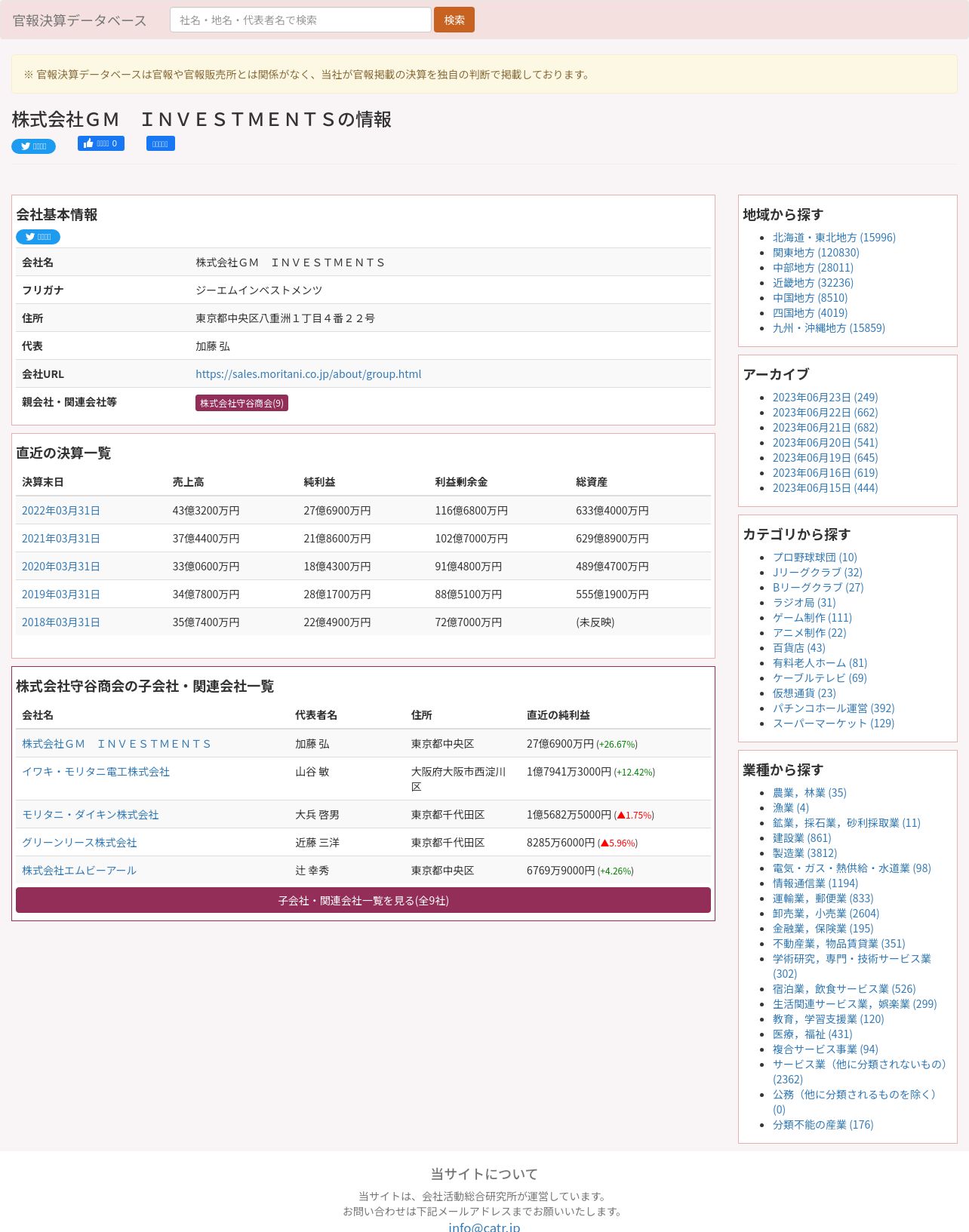Click the orange 検索 button
Viewport: 969px width, 1232px height.
(454, 20)
